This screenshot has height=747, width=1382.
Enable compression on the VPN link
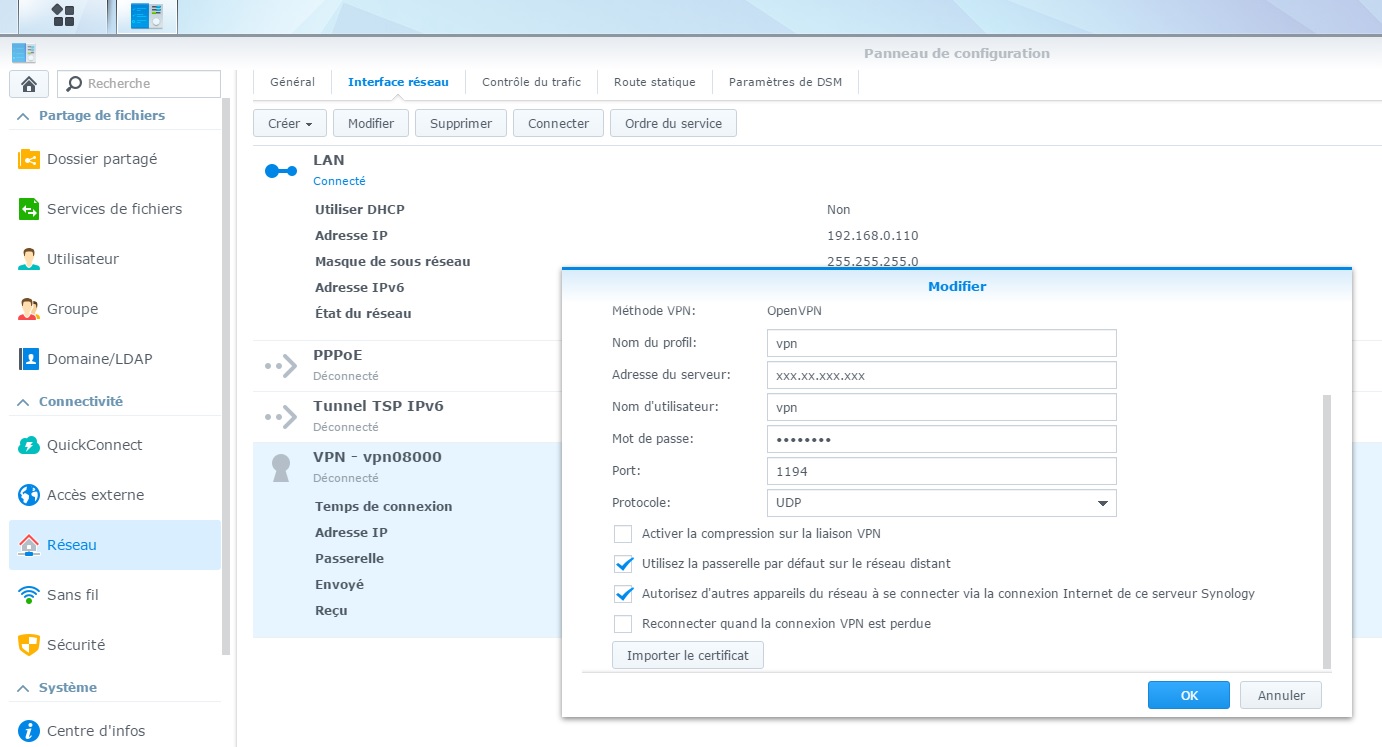623,534
